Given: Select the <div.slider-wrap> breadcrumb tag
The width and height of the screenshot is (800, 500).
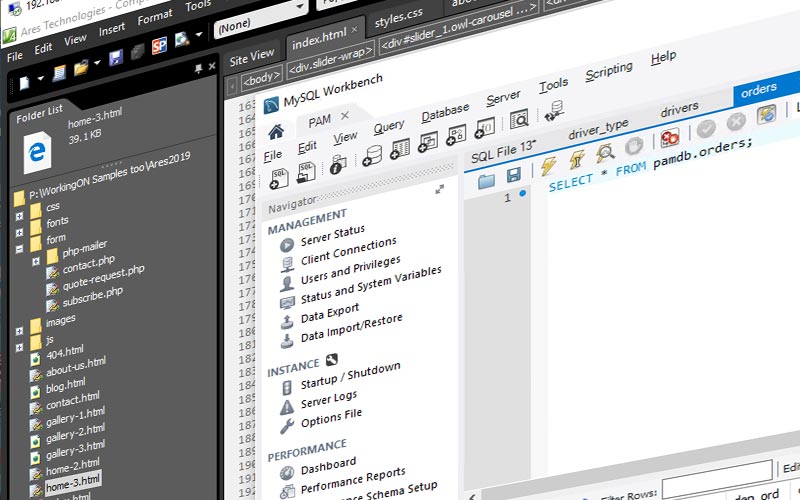Looking at the screenshot, I should pyautogui.click(x=331, y=61).
